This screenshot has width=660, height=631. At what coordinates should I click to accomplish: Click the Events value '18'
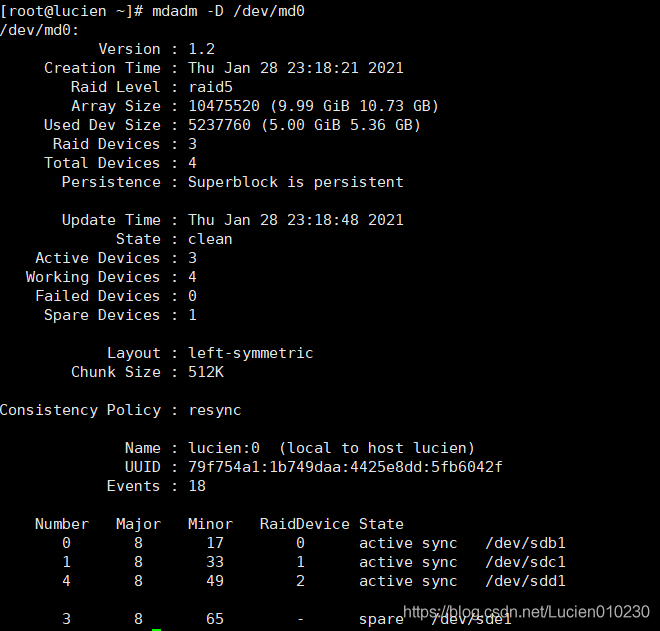point(197,486)
